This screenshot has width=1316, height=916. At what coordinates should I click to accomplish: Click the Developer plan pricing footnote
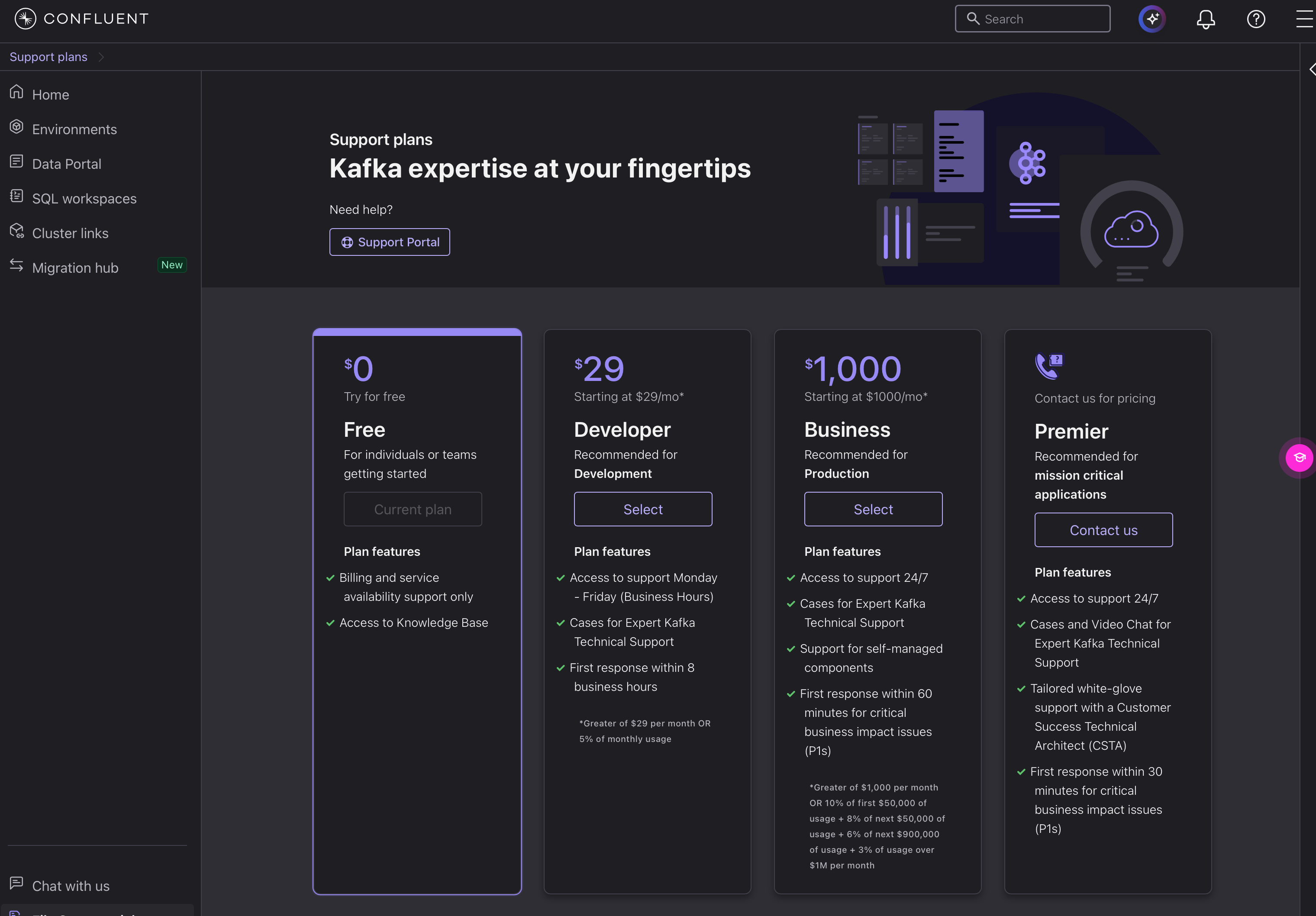click(645, 731)
